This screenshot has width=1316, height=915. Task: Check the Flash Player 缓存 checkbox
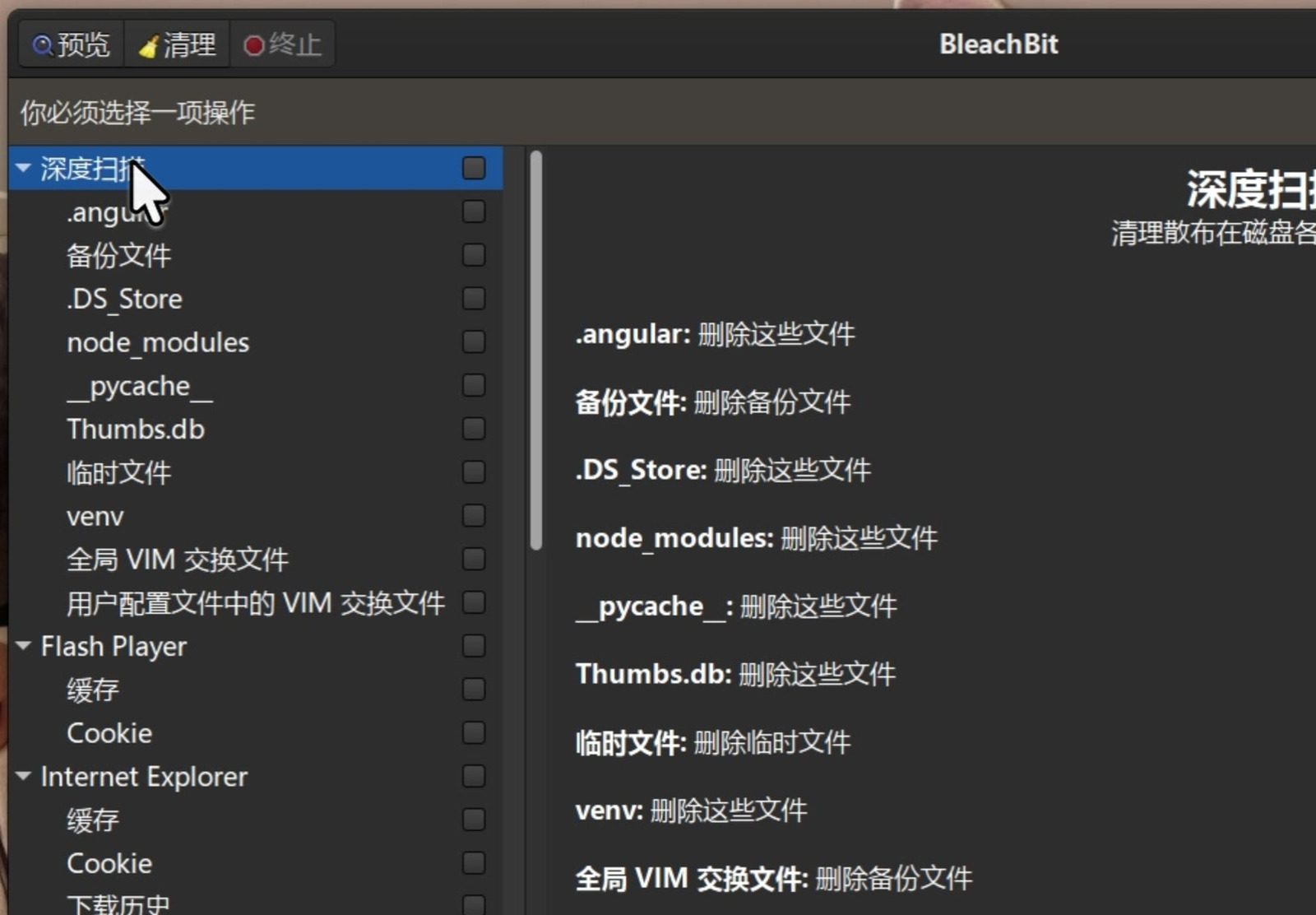[x=474, y=690]
